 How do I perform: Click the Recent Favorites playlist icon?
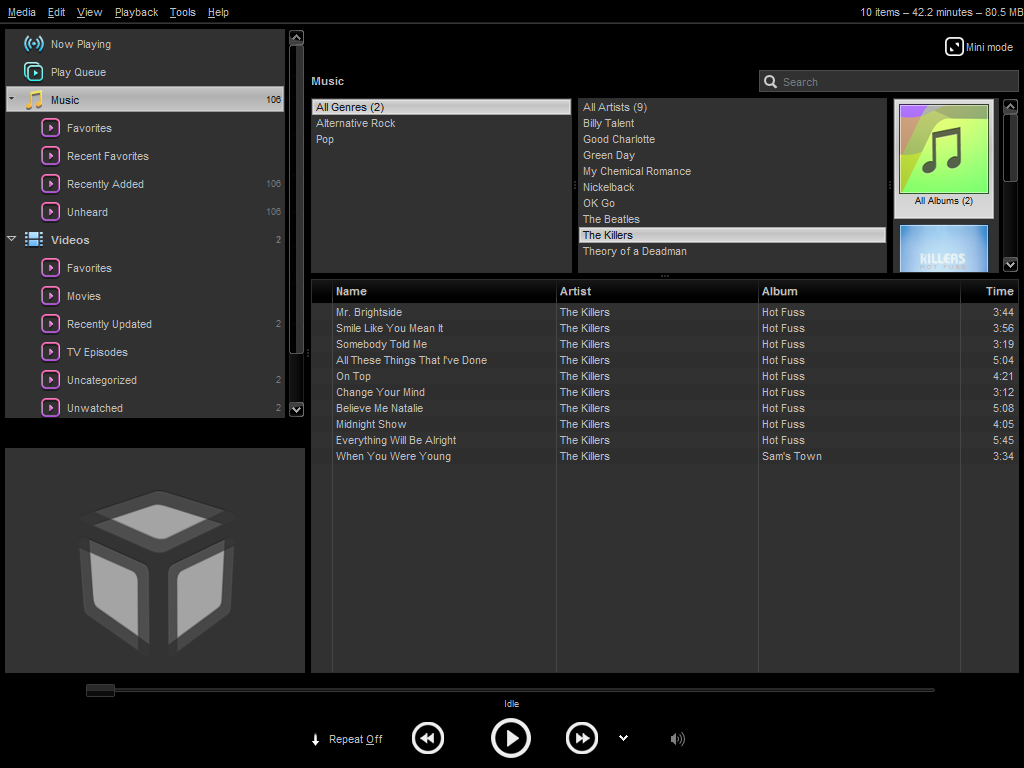tap(50, 155)
